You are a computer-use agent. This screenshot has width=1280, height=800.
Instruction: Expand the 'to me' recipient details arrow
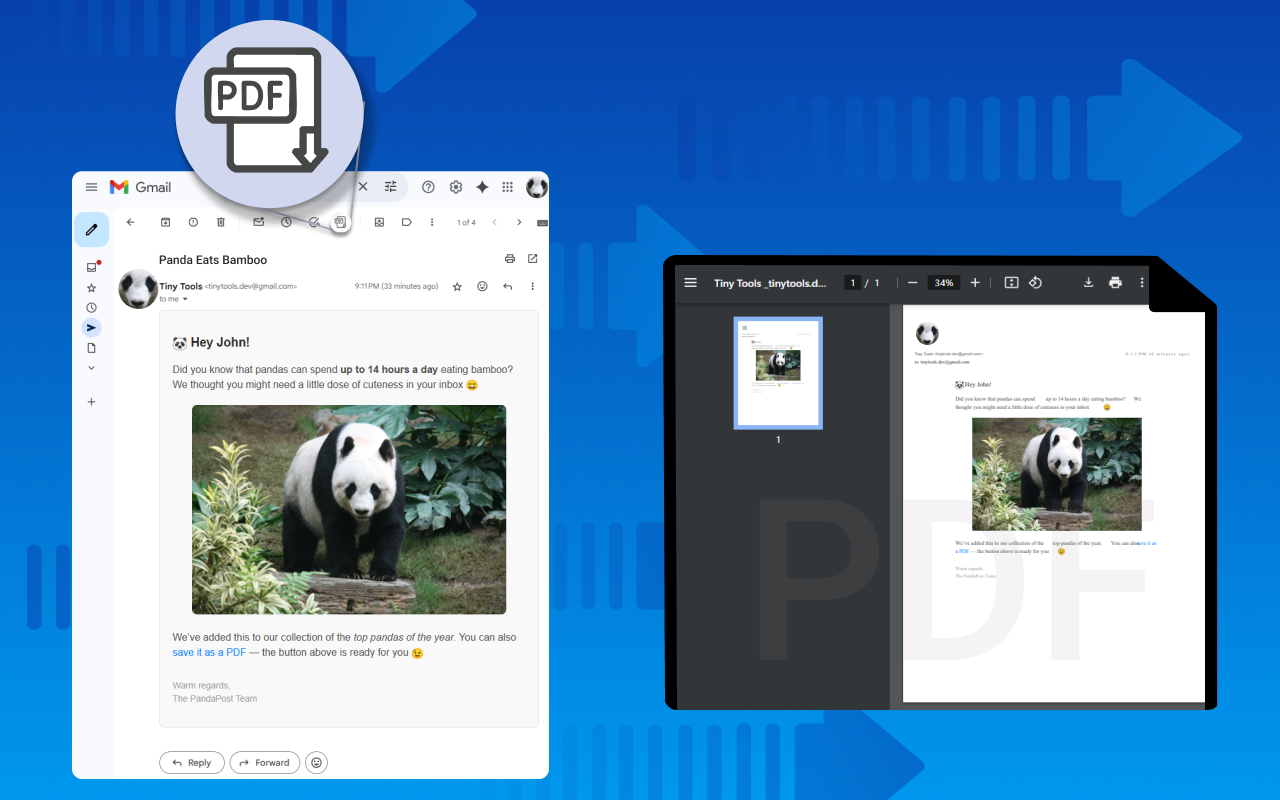(185, 299)
